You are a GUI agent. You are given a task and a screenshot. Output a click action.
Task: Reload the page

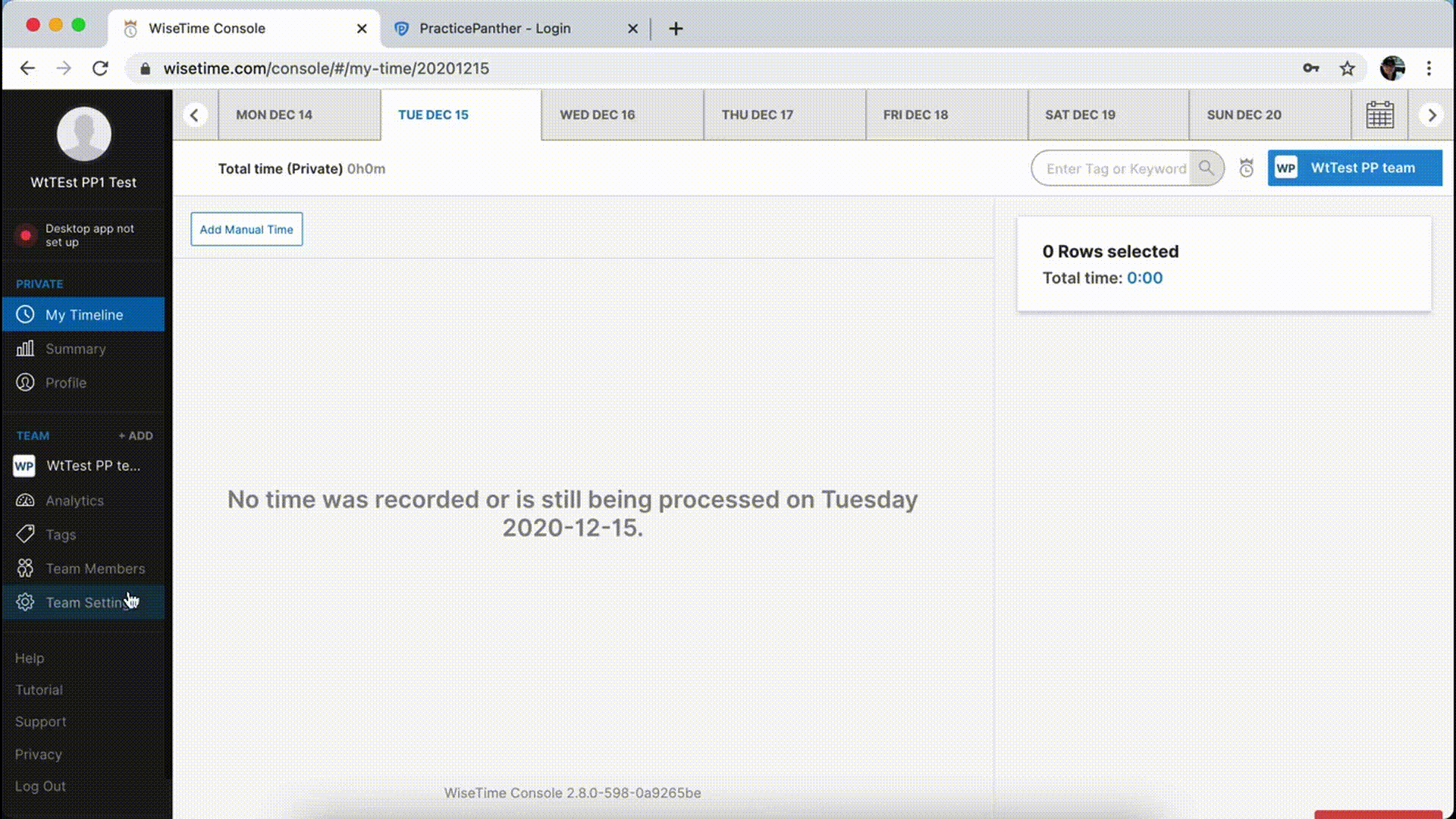tap(100, 68)
